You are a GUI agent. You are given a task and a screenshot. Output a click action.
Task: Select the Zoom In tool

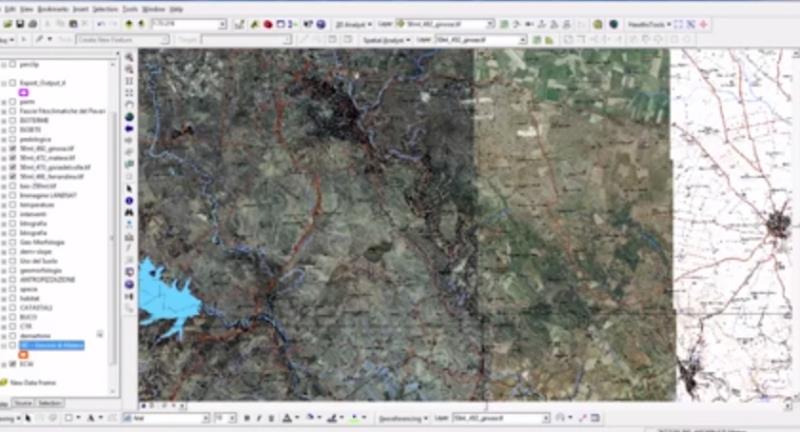[130, 57]
